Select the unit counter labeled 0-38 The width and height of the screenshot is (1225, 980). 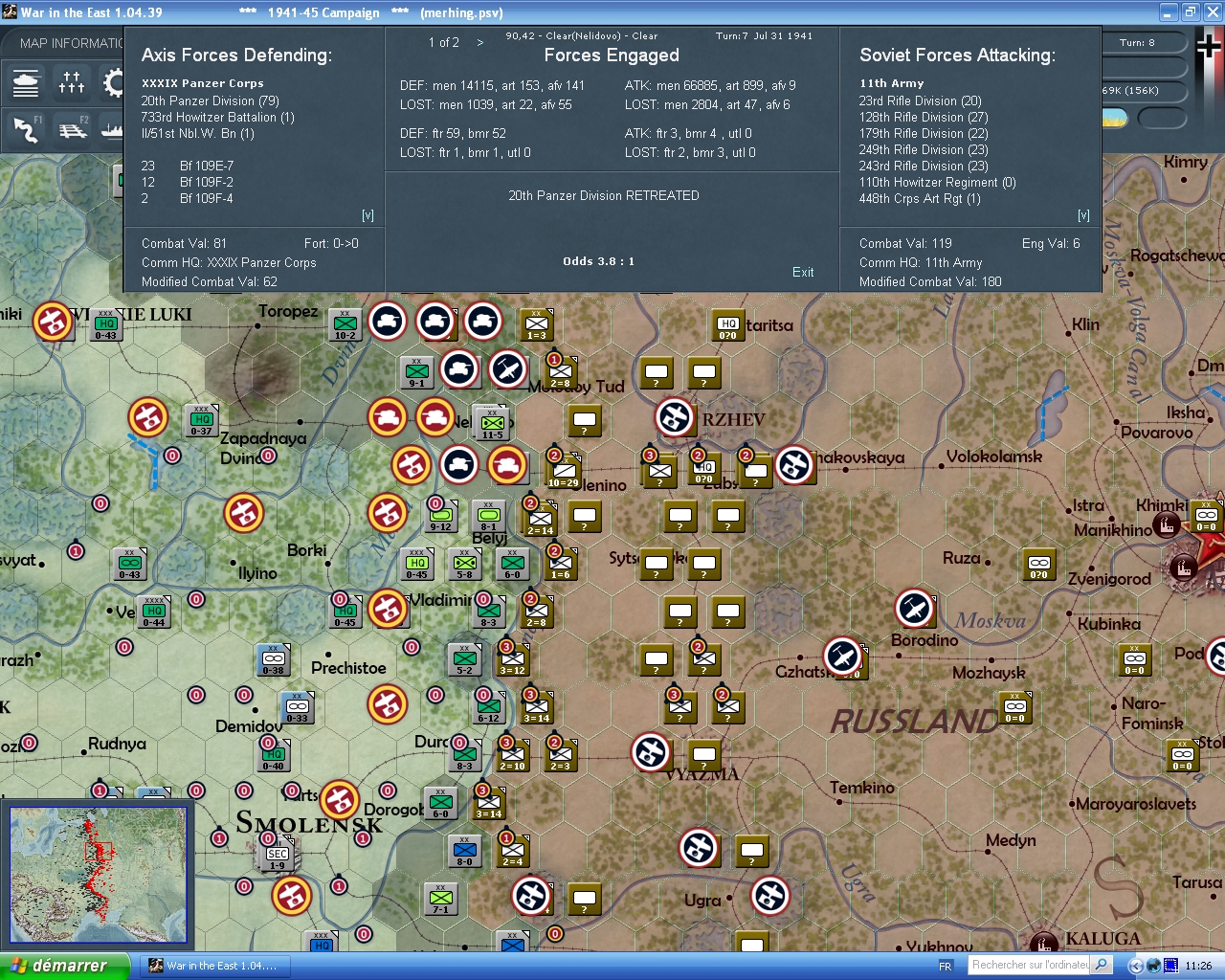[x=273, y=659]
